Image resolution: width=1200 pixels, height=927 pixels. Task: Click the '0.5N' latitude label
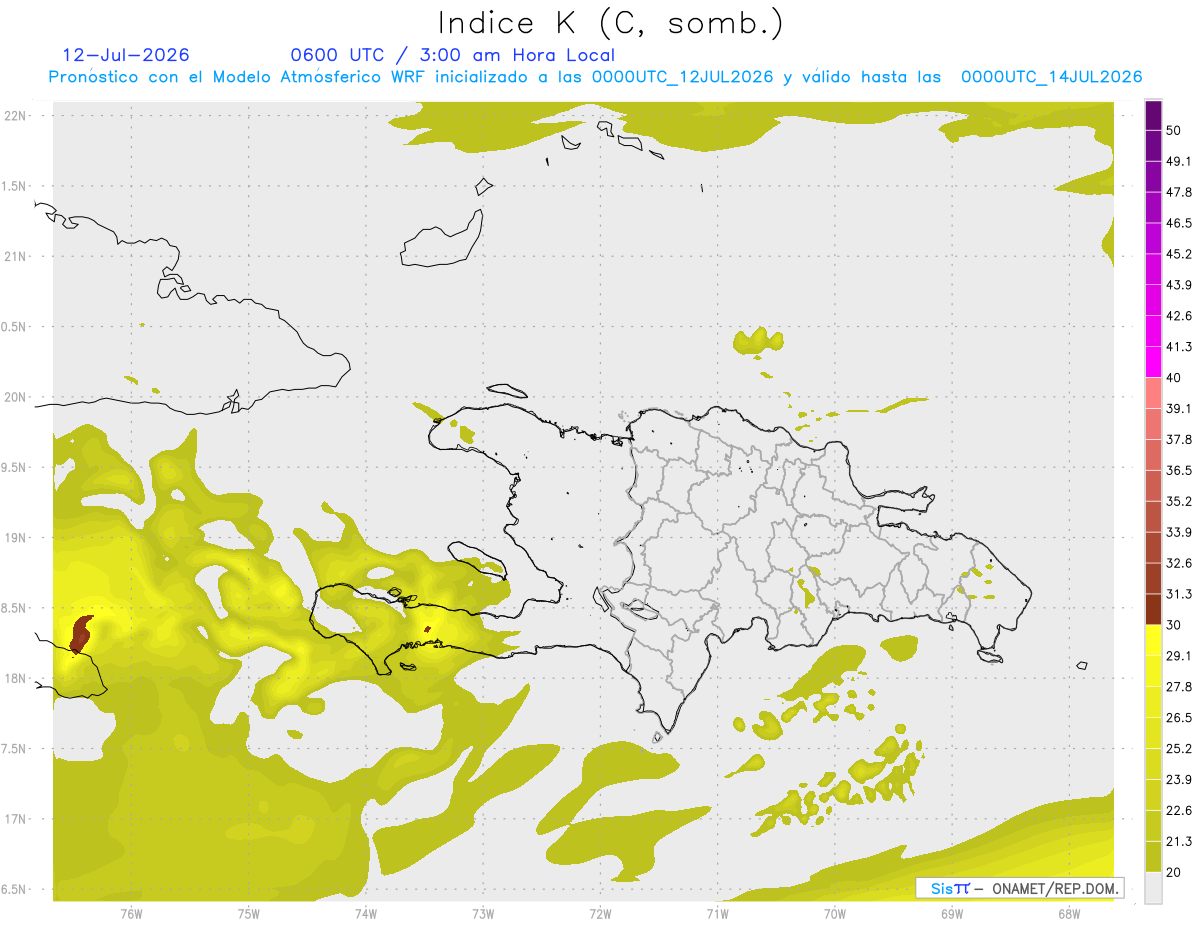click(14, 327)
